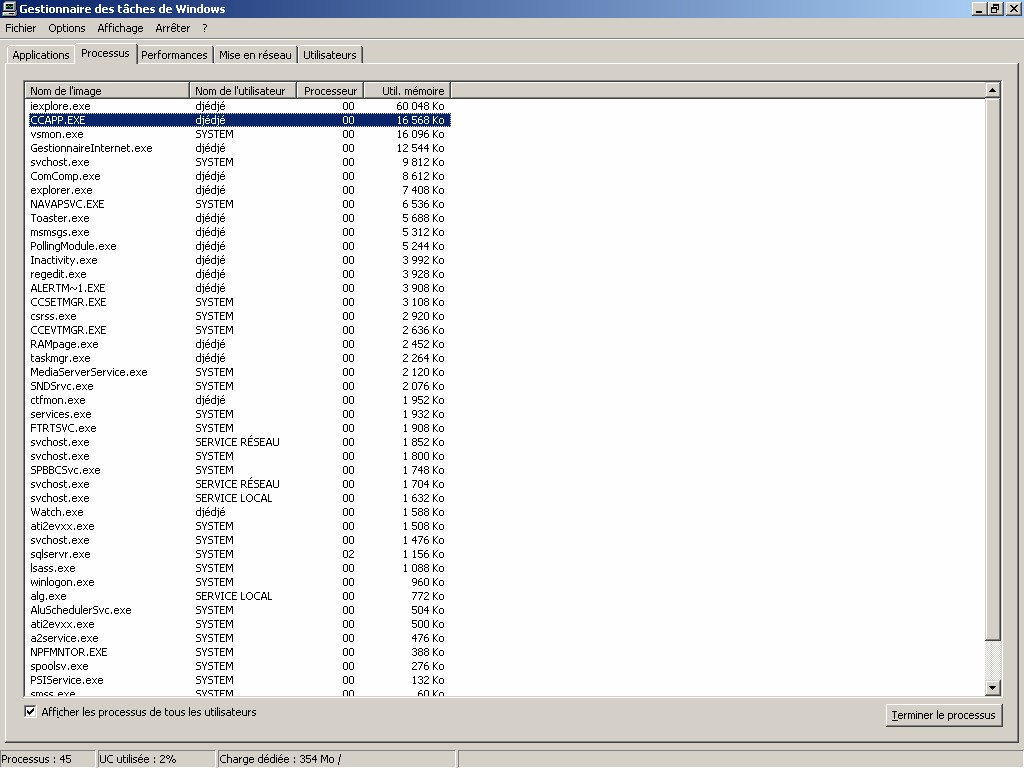Image resolution: width=1024 pixels, height=768 pixels.
Task: Click the Task Manager title bar icon
Action: (x=9, y=9)
